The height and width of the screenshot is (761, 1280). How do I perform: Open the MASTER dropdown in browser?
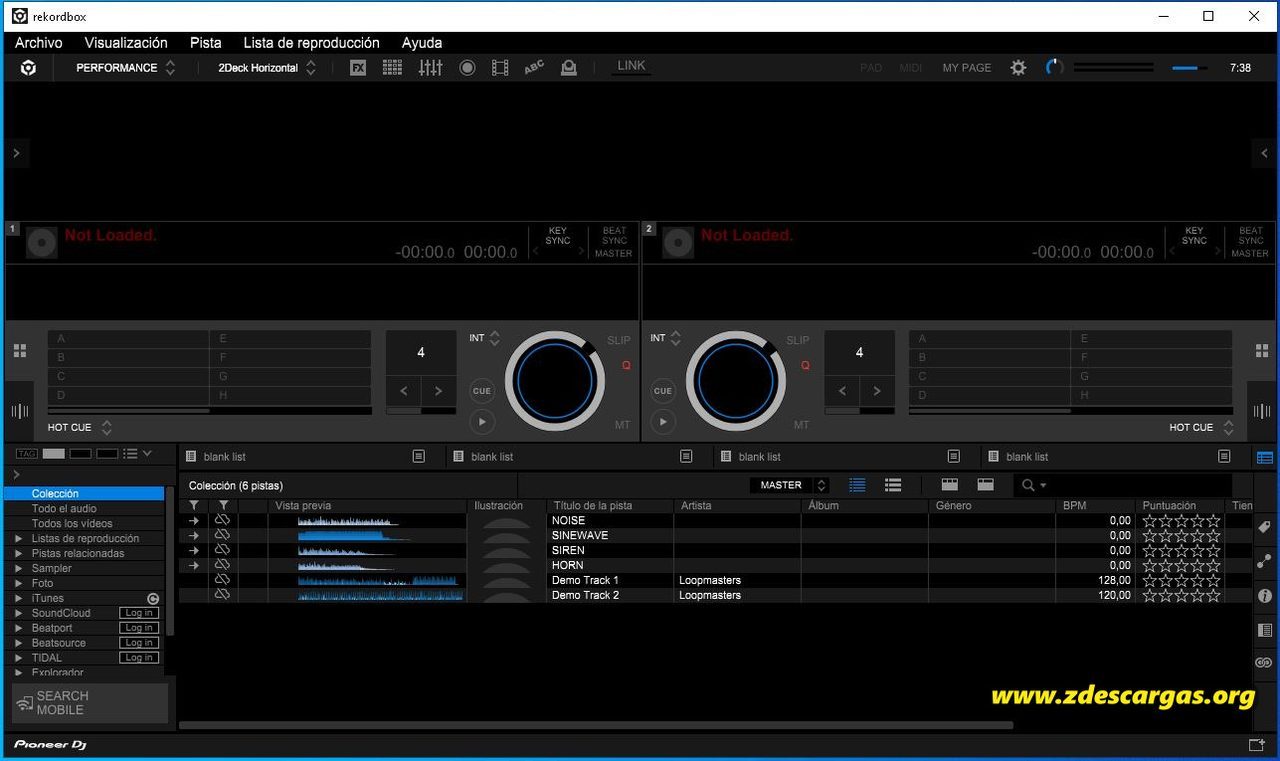coord(790,485)
